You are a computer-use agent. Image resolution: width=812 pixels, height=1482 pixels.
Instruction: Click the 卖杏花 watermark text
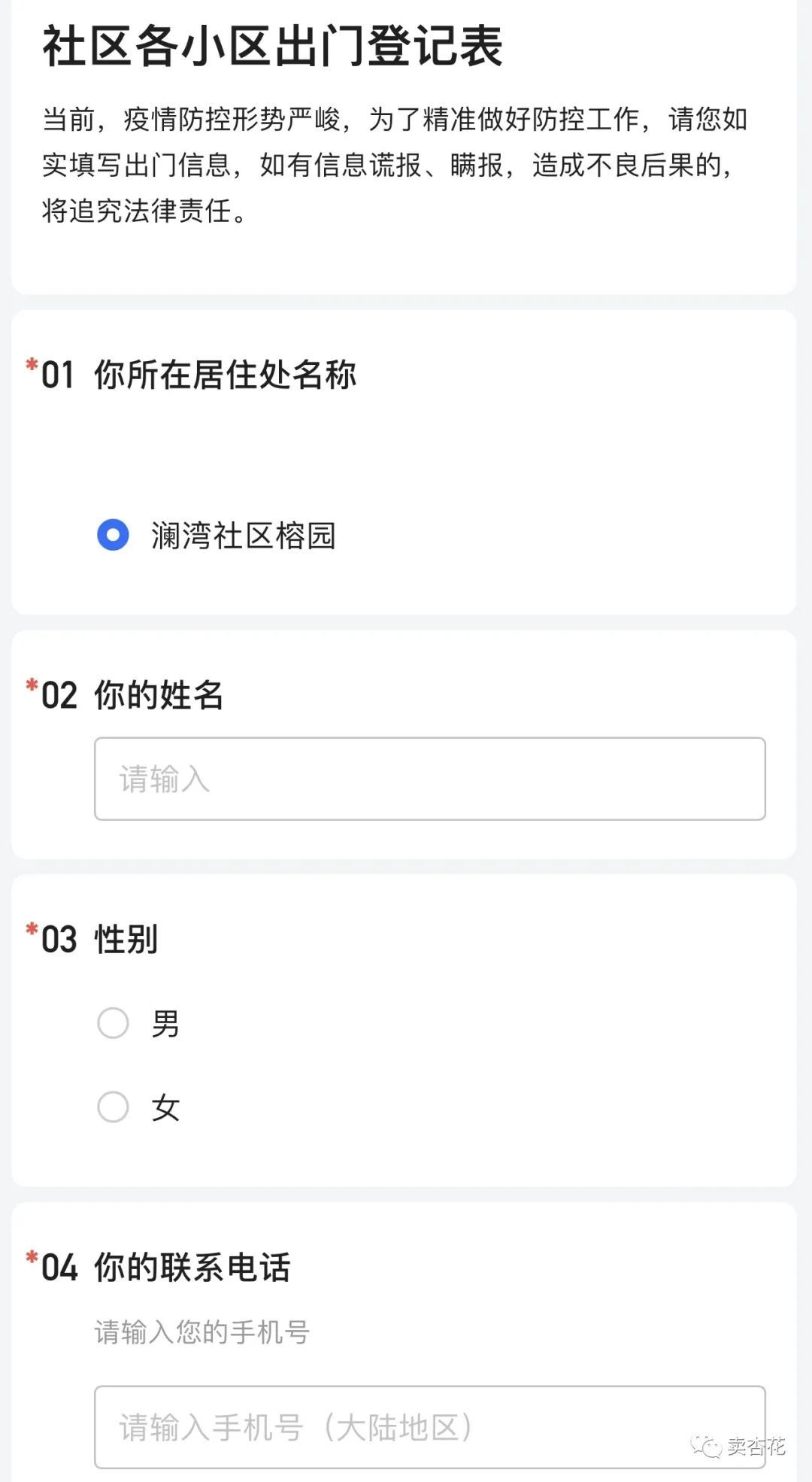coord(756,1446)
